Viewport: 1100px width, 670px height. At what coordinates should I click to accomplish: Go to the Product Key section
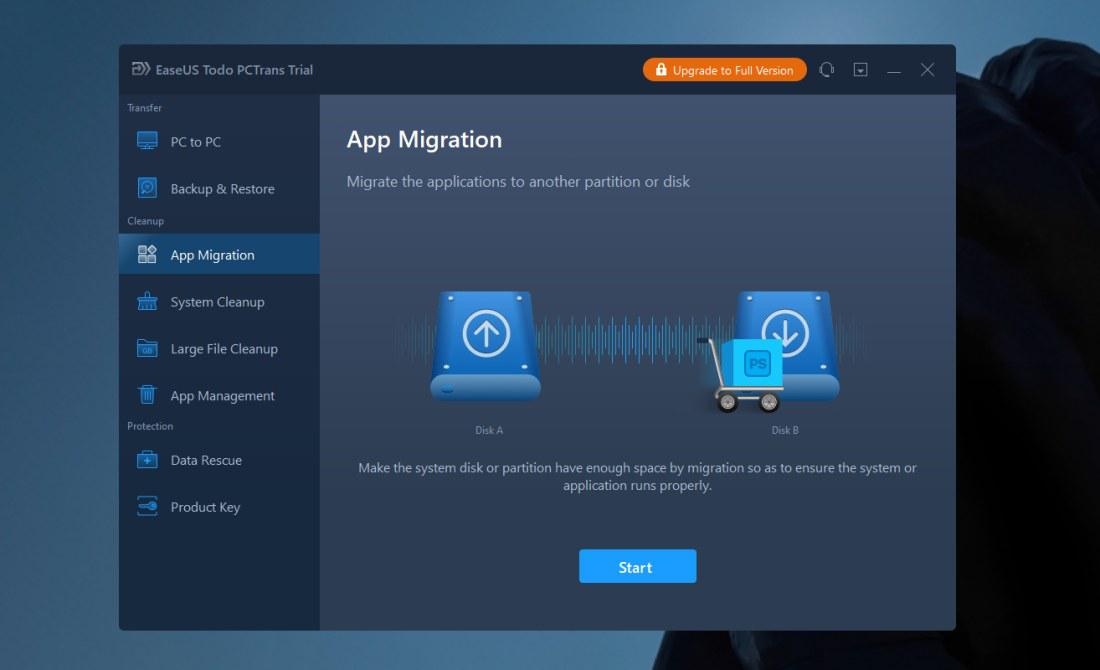(219, 507)
